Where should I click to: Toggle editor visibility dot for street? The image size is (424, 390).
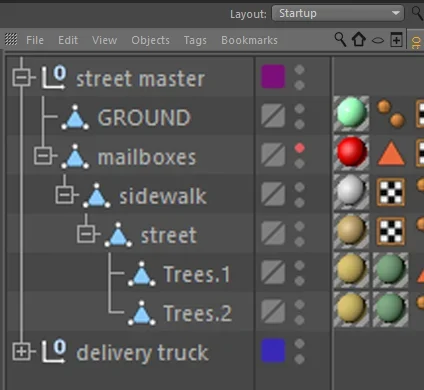click(x=299, y=226)
